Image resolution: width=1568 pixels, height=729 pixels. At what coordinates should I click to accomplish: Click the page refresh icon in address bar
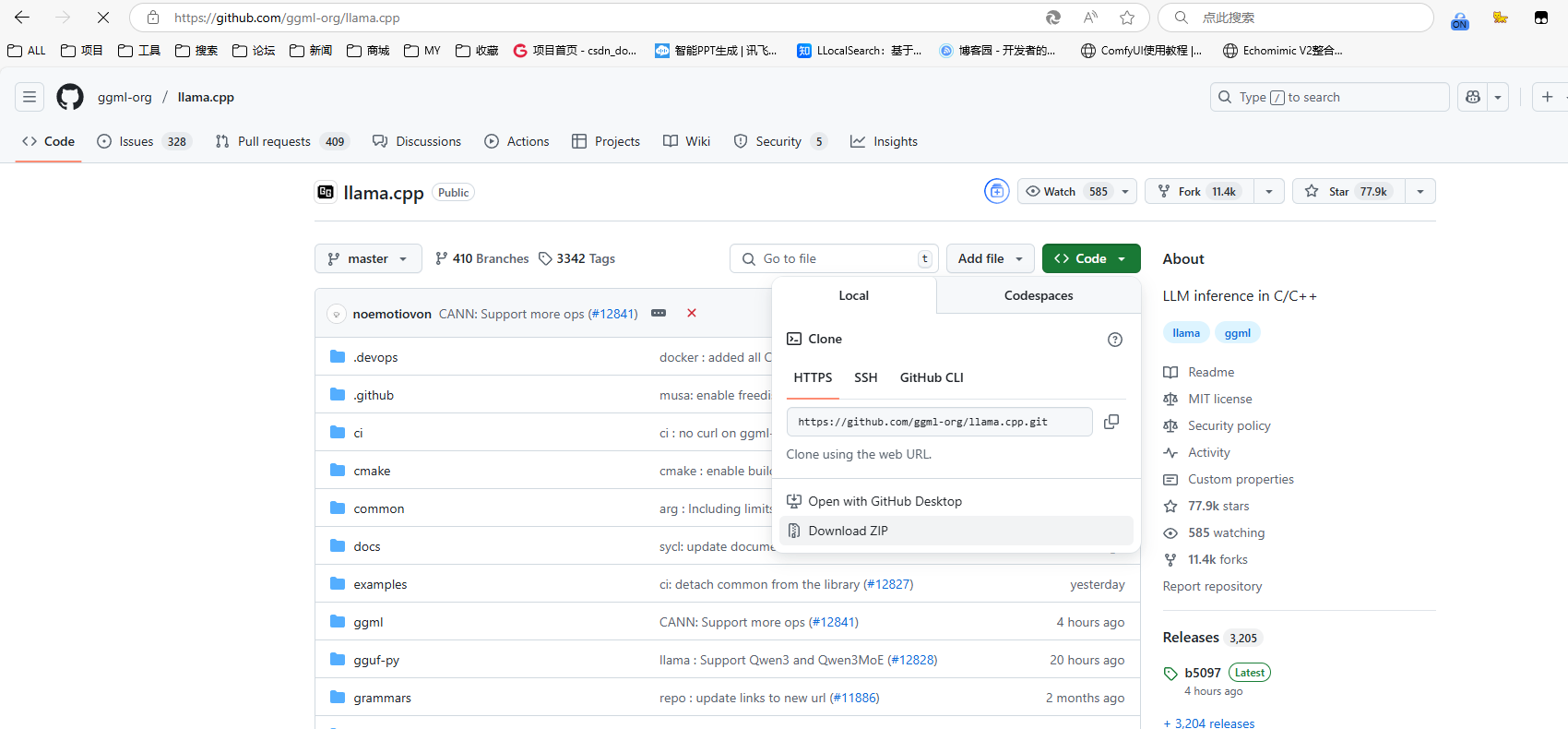coord(1053,18)
